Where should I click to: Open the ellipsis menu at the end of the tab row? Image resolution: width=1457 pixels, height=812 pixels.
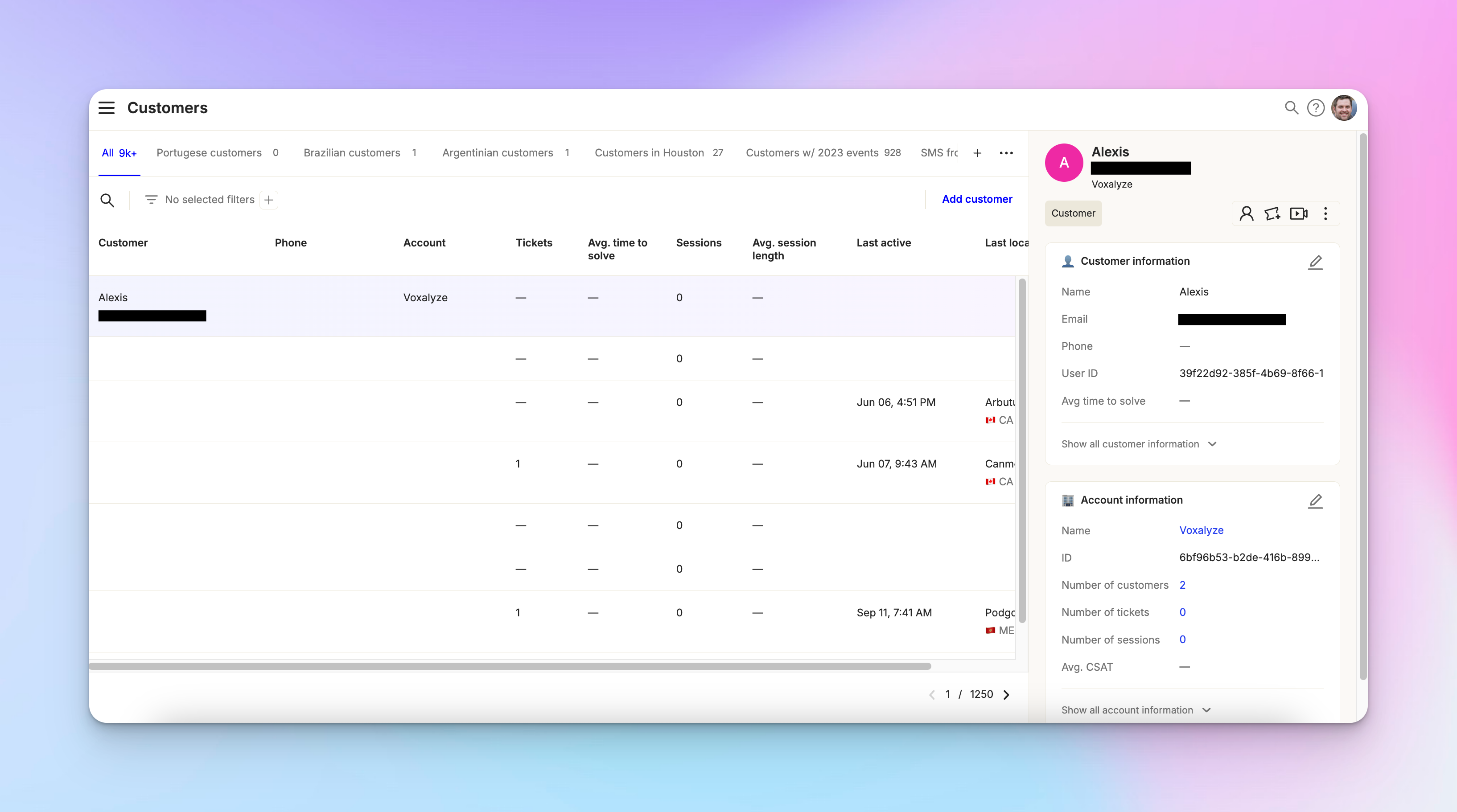1006,153
